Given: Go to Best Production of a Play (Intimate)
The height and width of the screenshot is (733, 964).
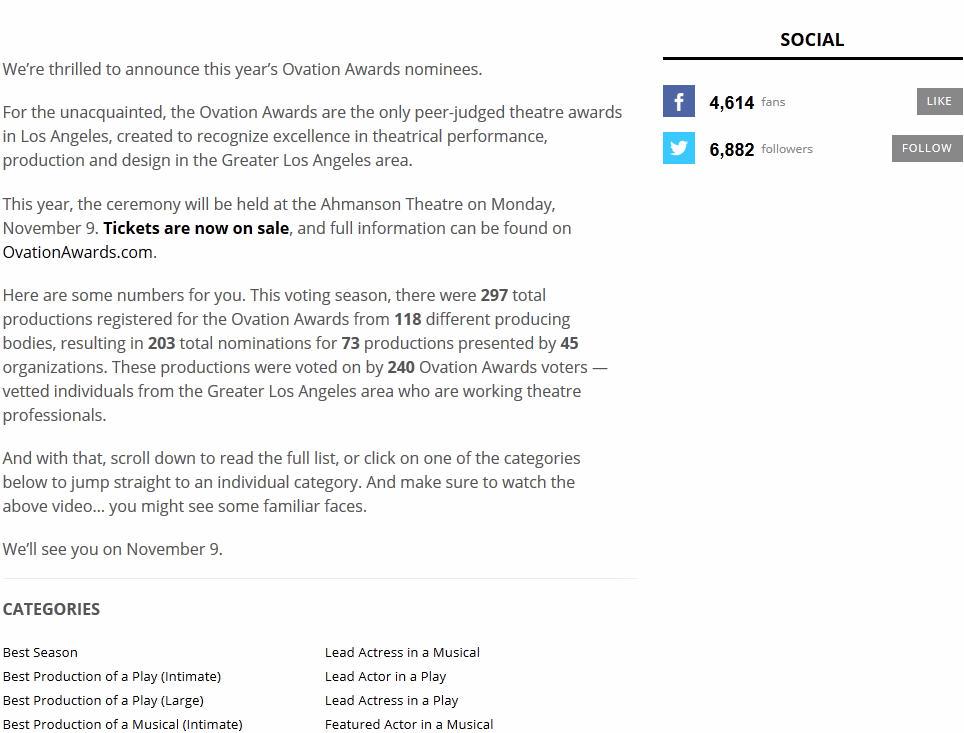Looking at the screenshot, I should pos(112,676).
